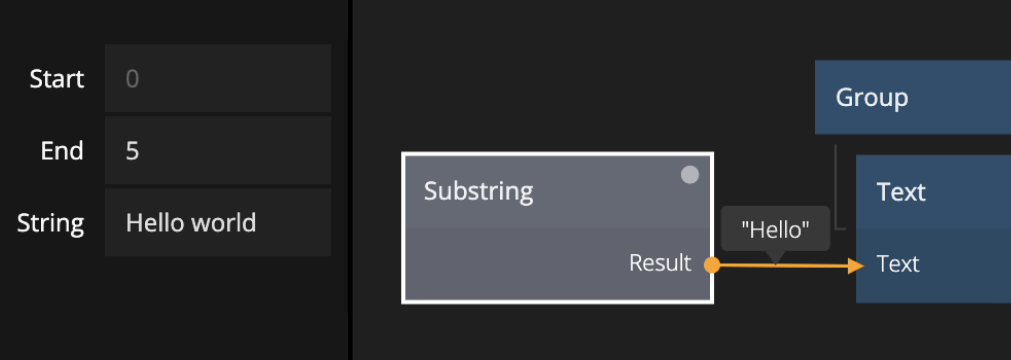This screenshot has width=1011, height=360.
Task: Click the "Hello" value tooltip bubble
Action: pos(775,229)
